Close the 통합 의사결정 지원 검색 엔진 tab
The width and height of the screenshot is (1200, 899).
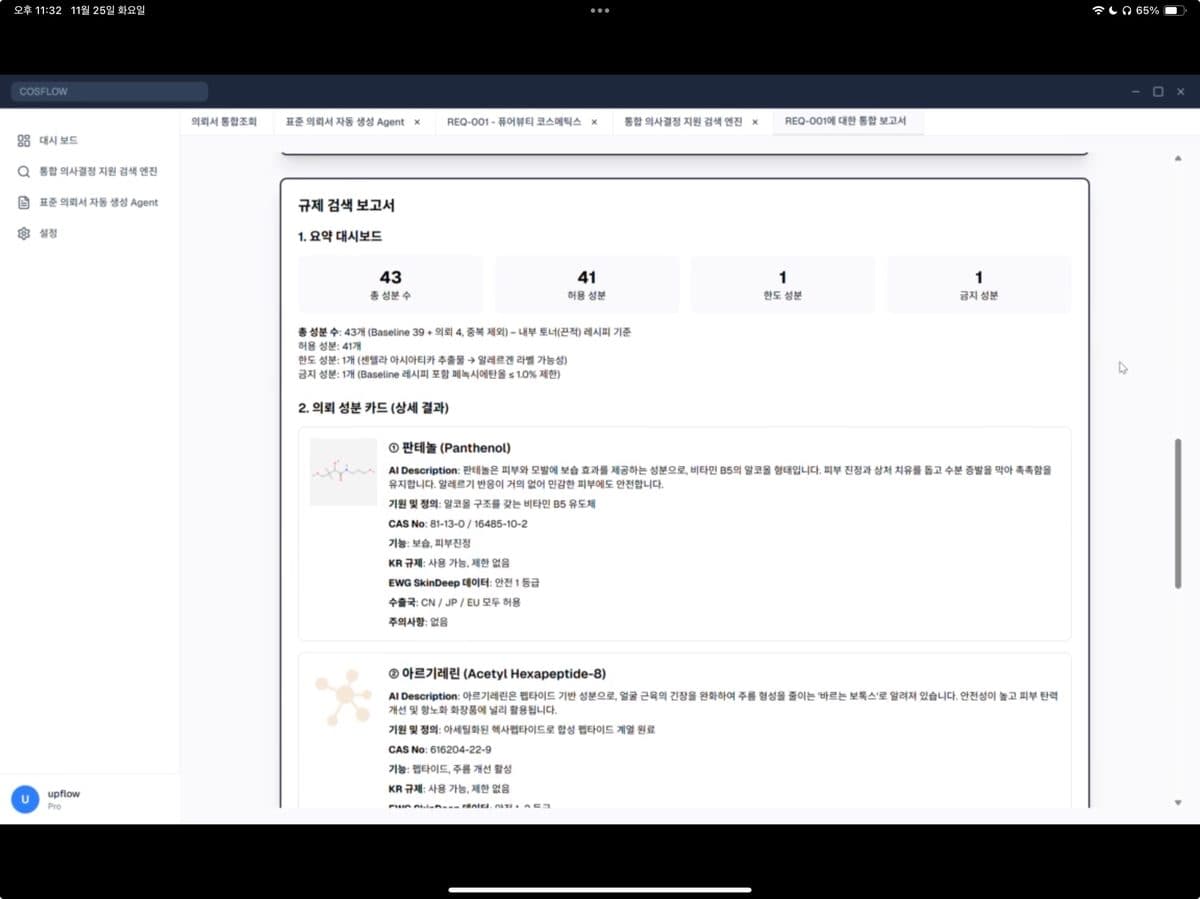pyautogui.click(x=755, y=122)
